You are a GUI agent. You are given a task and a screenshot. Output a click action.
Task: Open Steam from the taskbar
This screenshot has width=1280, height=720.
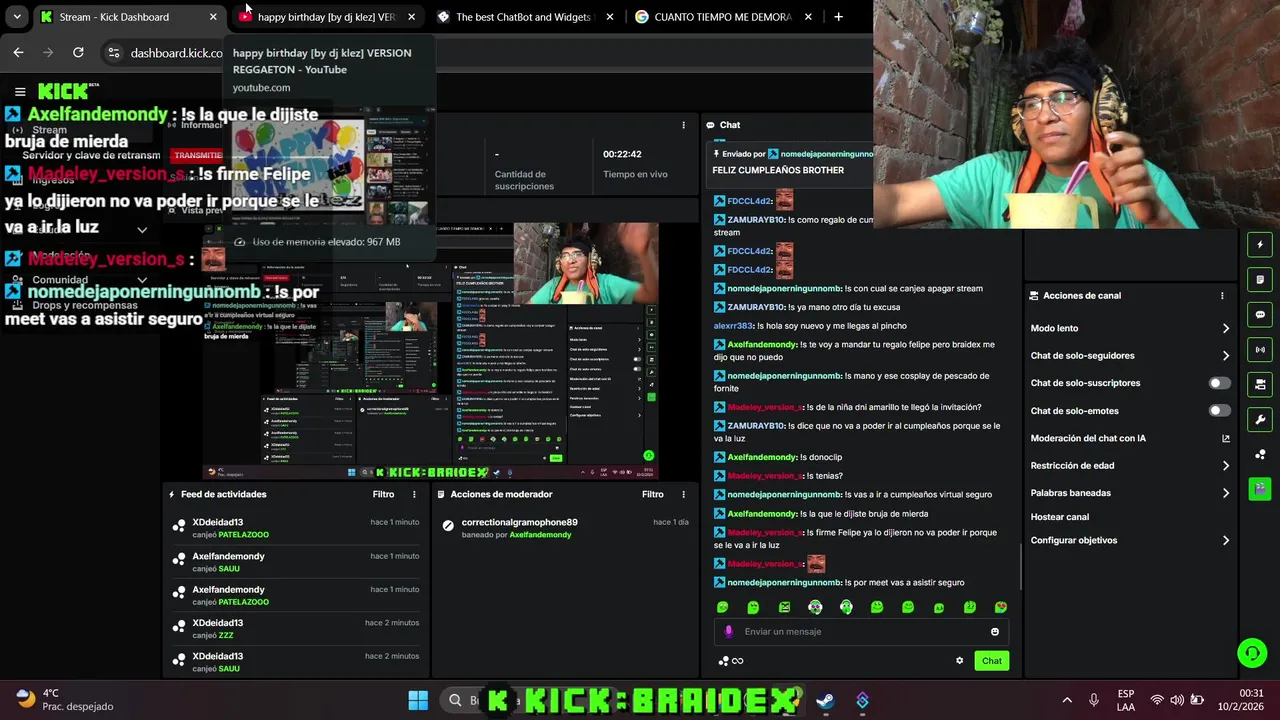(825, 700)
